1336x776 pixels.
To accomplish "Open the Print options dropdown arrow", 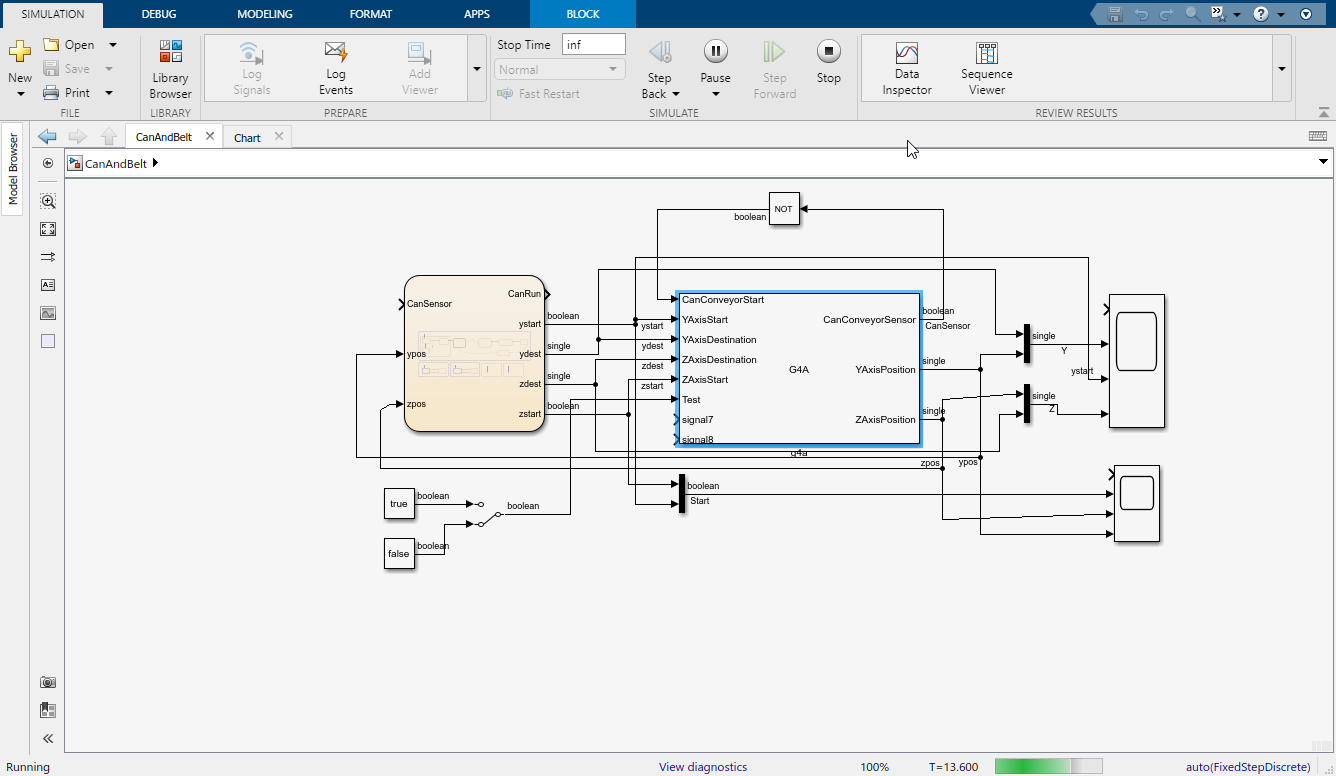I will pyautogui.click(x=110, y=93).
